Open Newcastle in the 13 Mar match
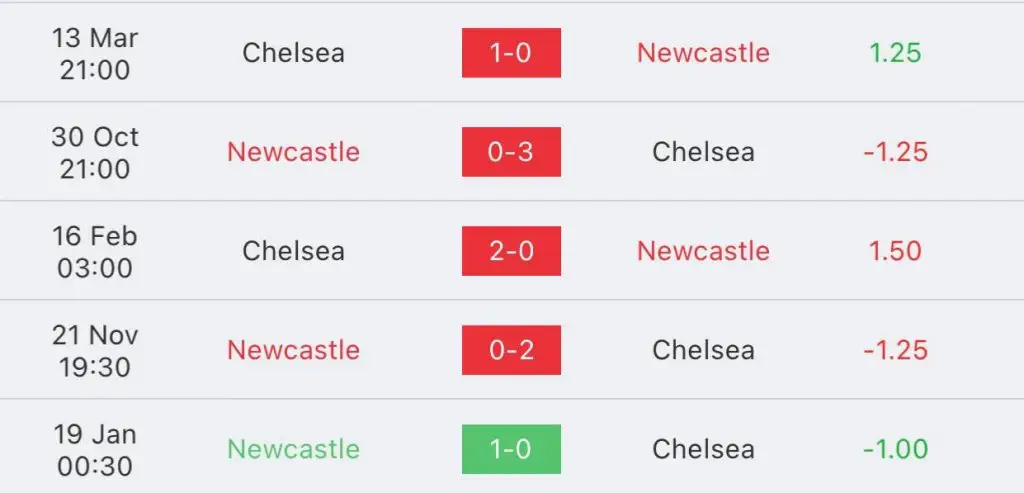Screen dimensions: 1024x493 click(x=703, y=53)
